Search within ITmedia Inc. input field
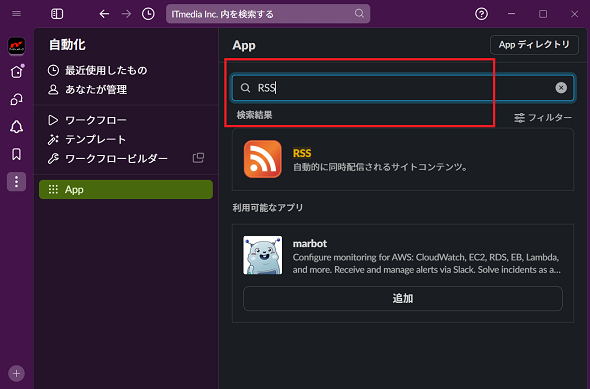The height and width of the screenshot is (389, 590). (268, 14)
